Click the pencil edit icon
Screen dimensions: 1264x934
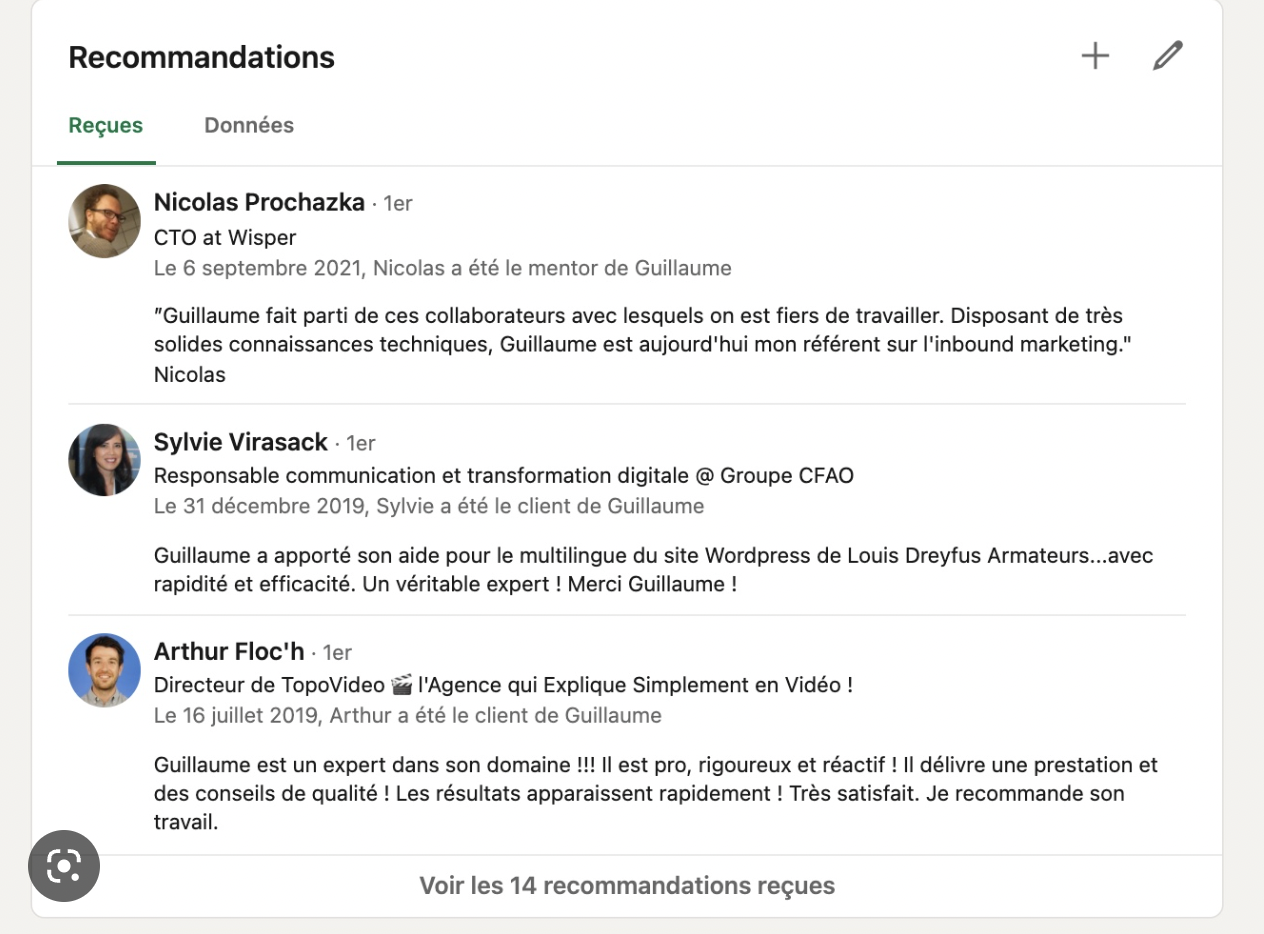[x=1167, y=56]
